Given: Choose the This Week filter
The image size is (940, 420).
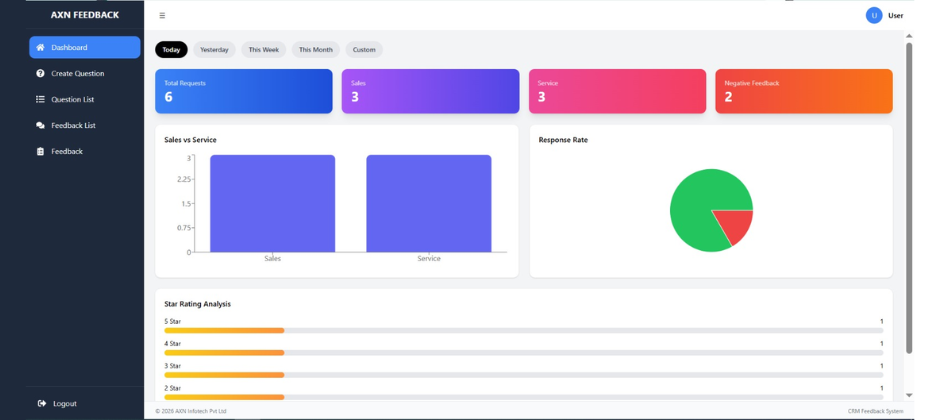Looking at the screenshot, I should [x=264, y=50].
